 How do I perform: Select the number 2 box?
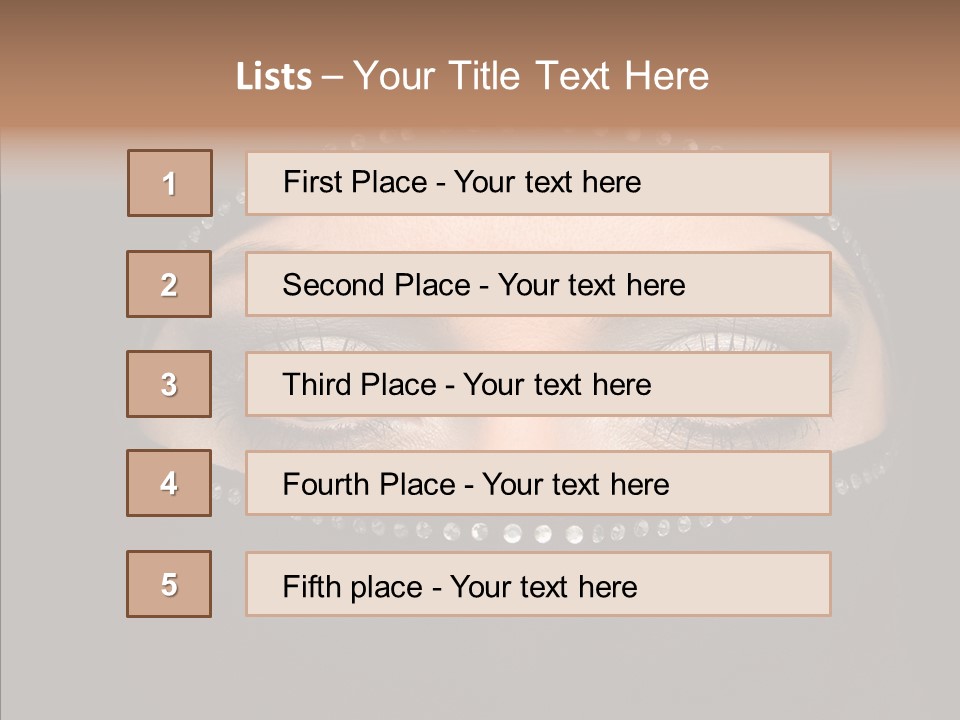tap(169, 284)
